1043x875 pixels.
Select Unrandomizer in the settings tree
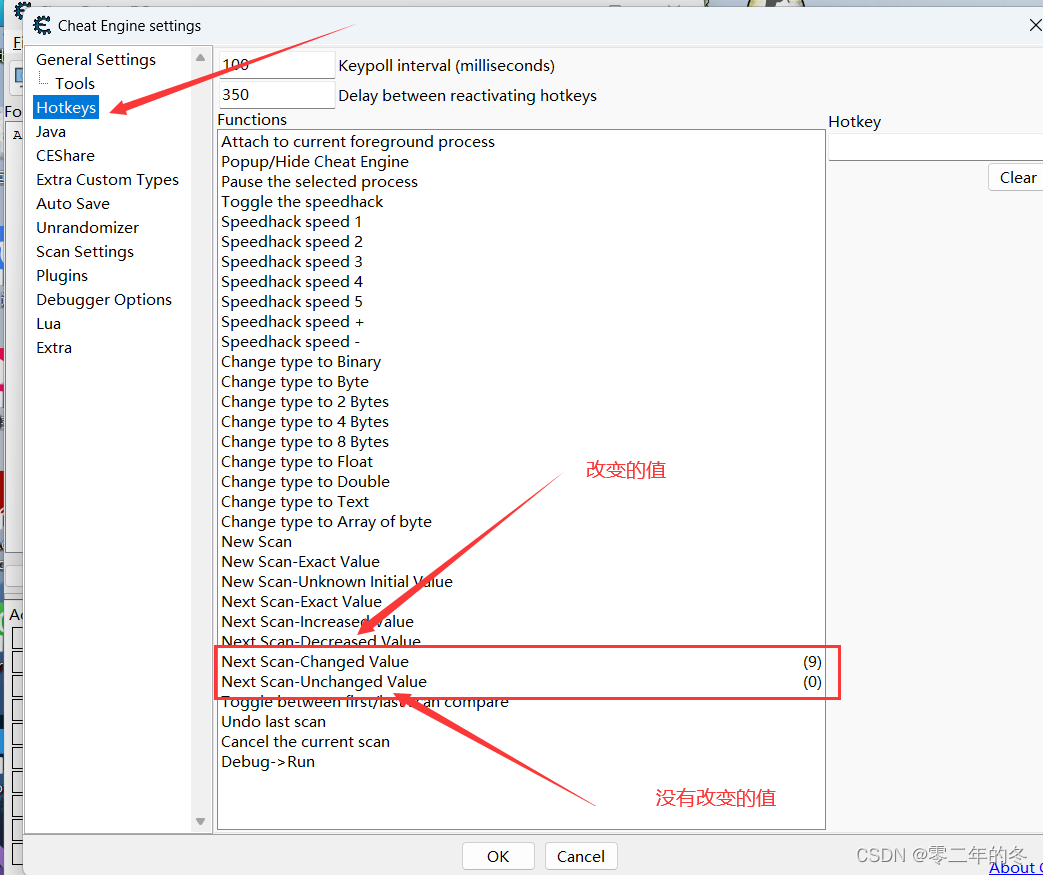(x=87, y=227)
